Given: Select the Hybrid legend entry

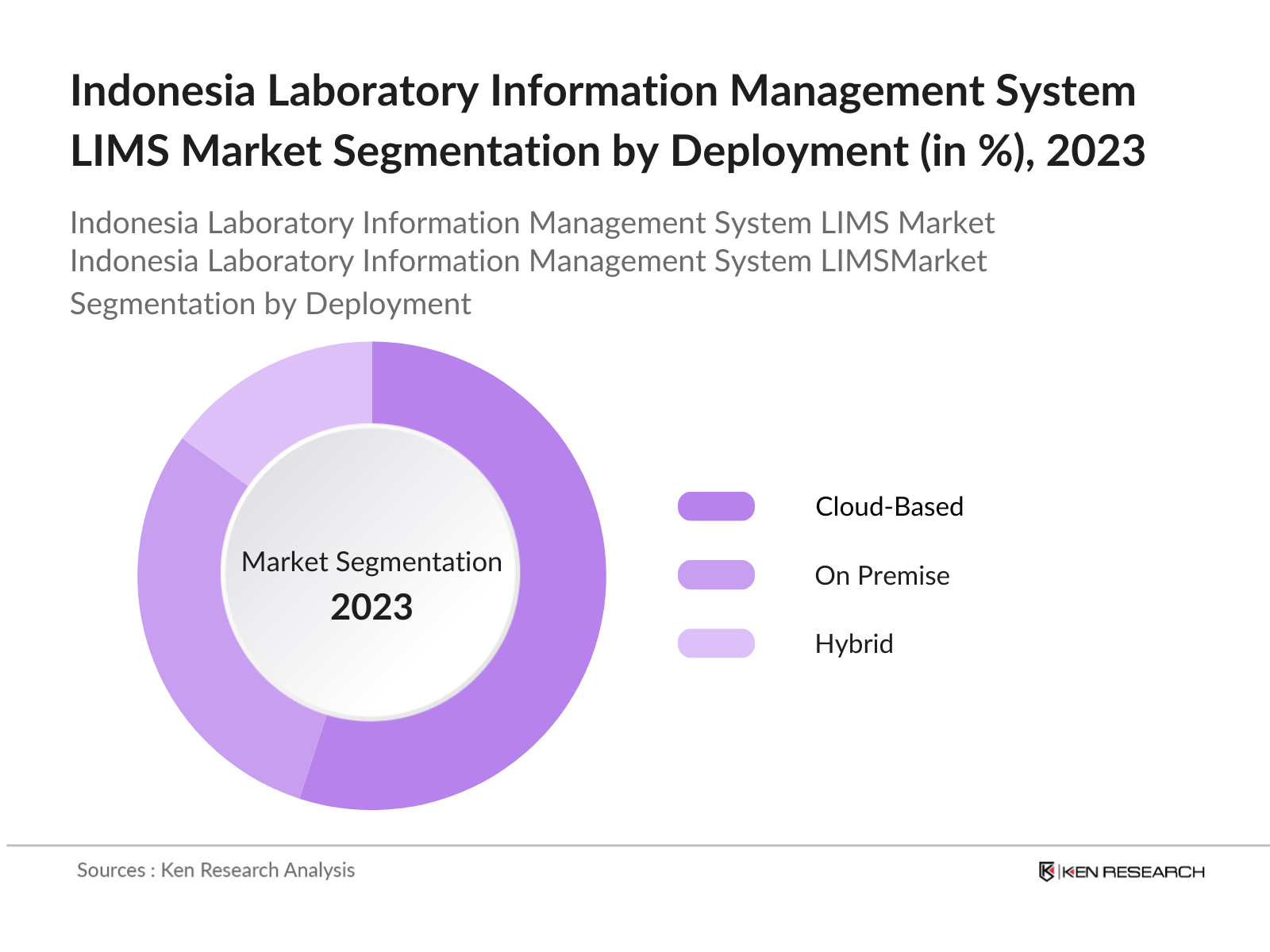Looking at the screenshot, I should click(x=853, y=643).
